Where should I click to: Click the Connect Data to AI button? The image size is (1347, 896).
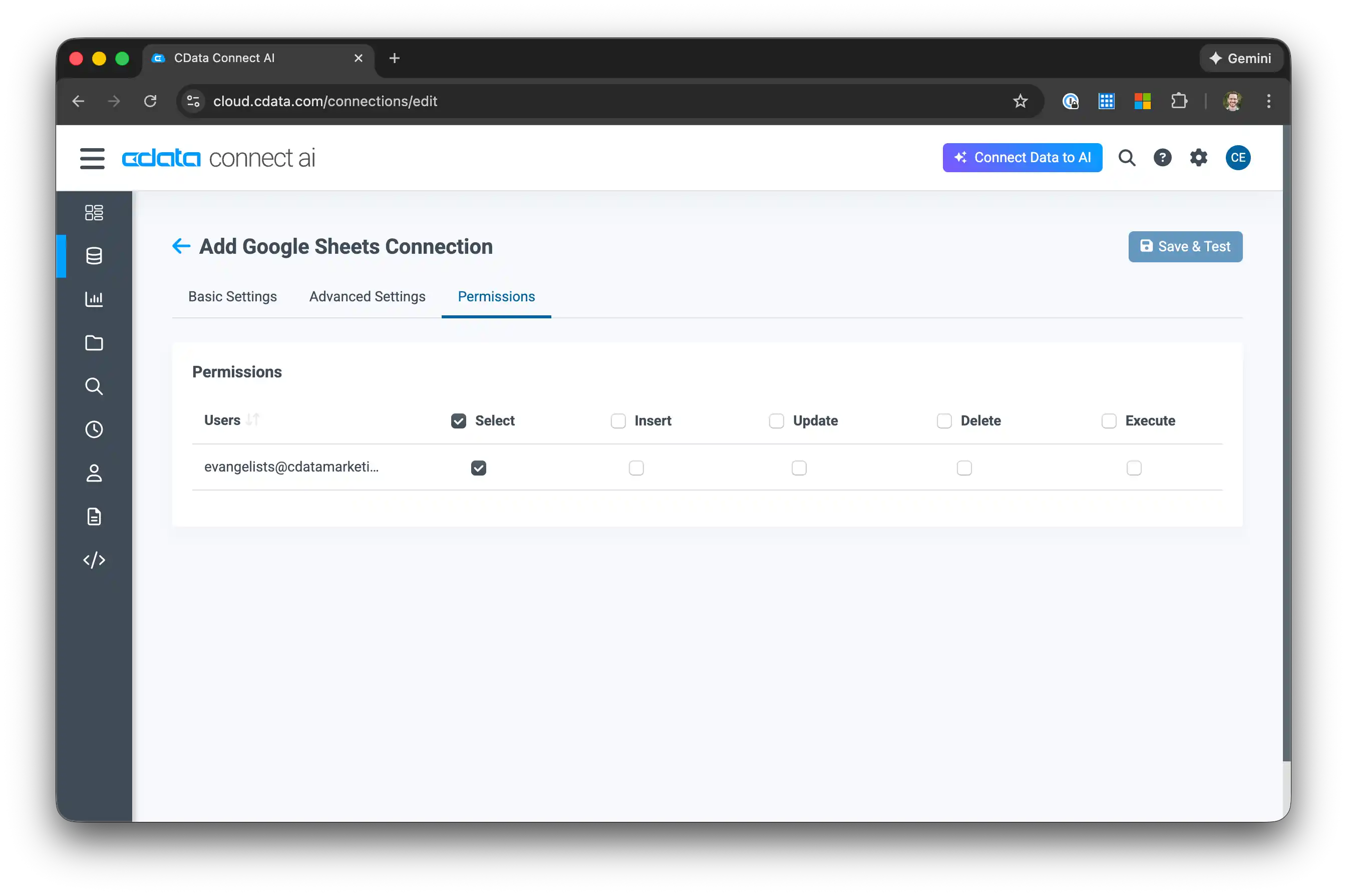pos(1022,158)
